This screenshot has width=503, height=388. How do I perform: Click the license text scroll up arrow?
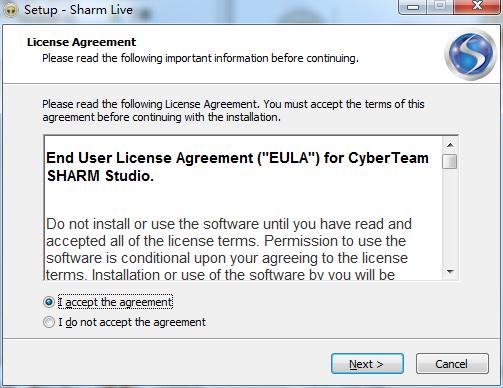(450, 145)
